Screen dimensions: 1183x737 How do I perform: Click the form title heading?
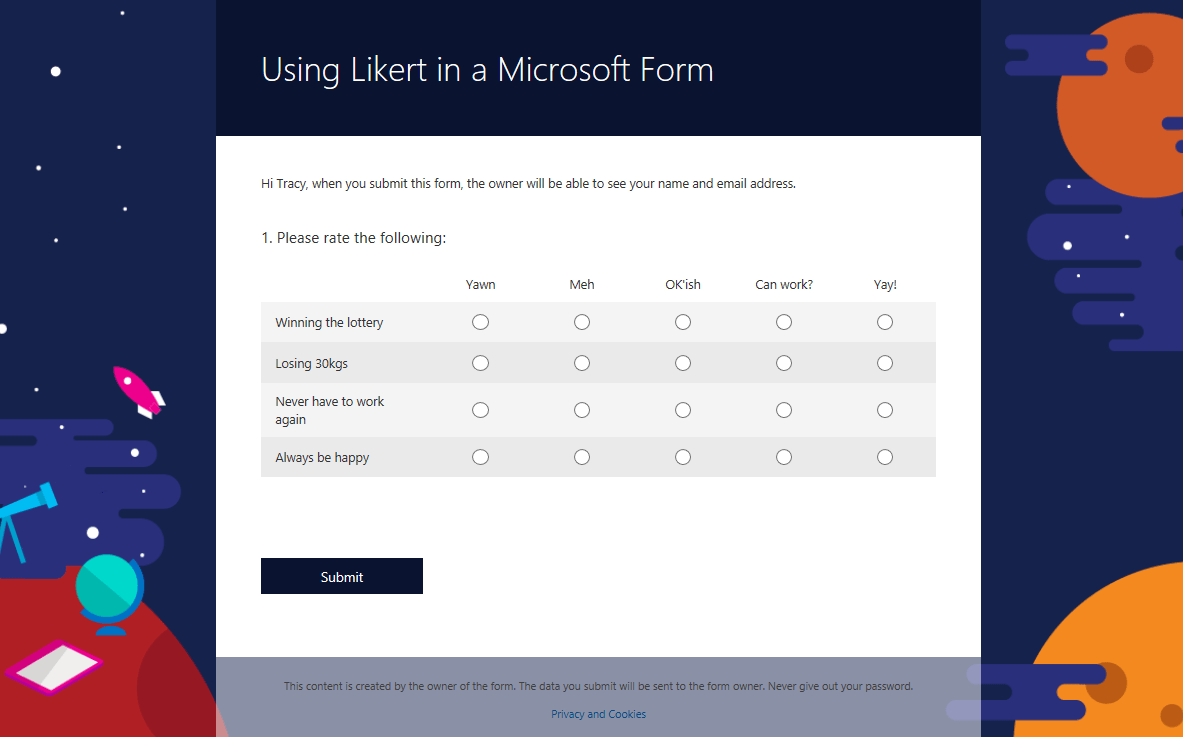pos(487,70)
